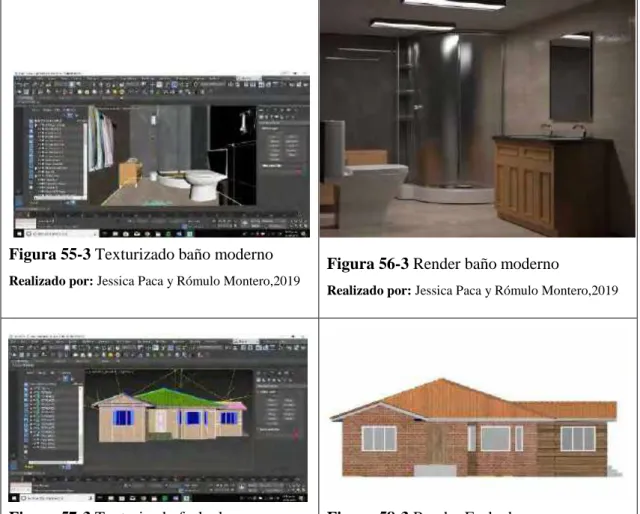Click 'Realizado por' credit under Figura 56-3
640x514 pixels.
pyautogui.click(x=473, y=290)
